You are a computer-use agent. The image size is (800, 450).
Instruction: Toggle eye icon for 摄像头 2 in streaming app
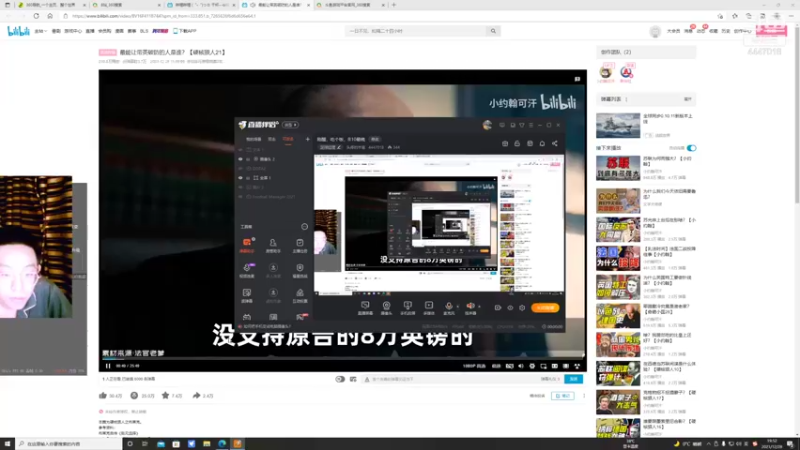[x=240, y=159]
